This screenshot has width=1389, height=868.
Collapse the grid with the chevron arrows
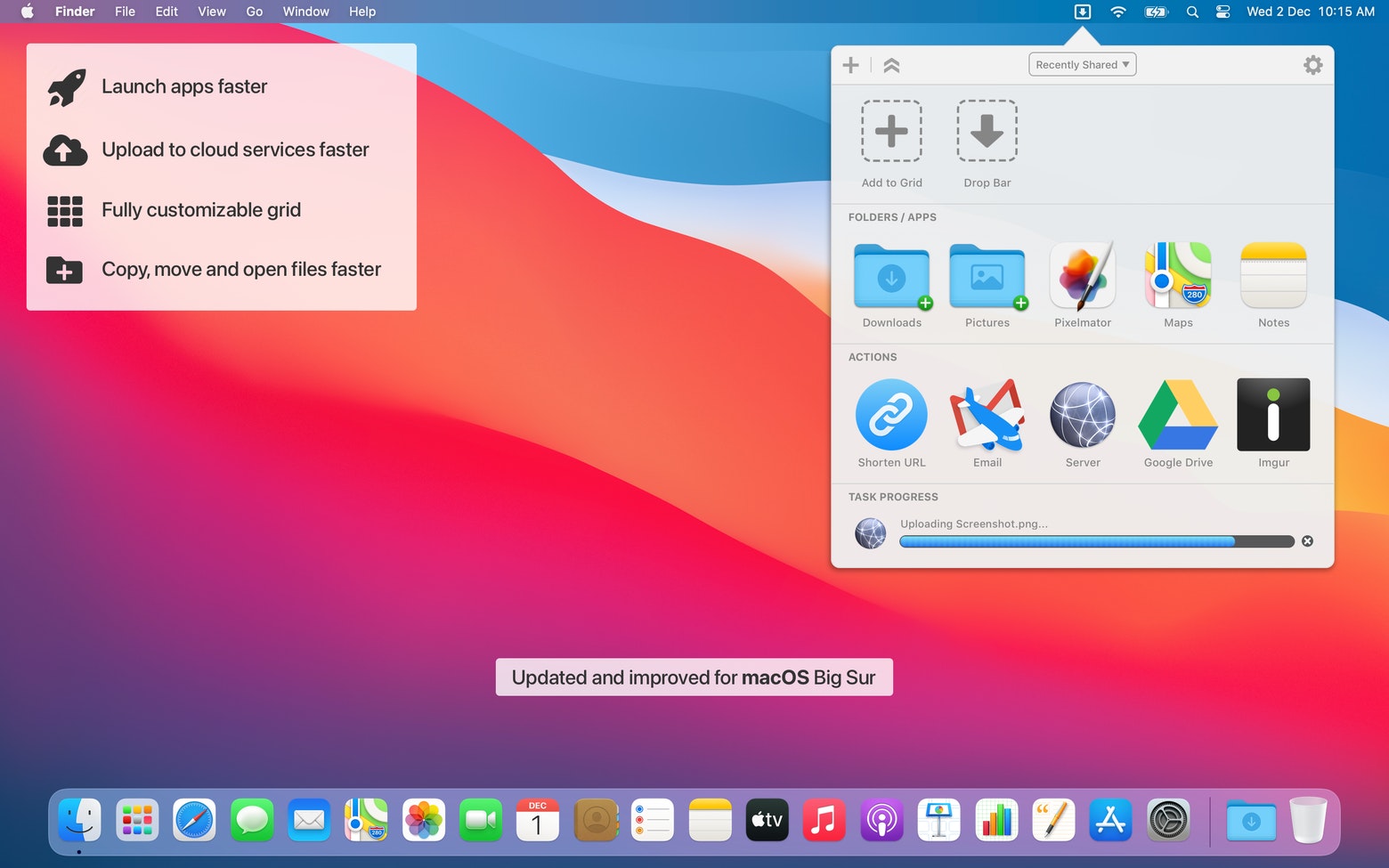point(891,64)
